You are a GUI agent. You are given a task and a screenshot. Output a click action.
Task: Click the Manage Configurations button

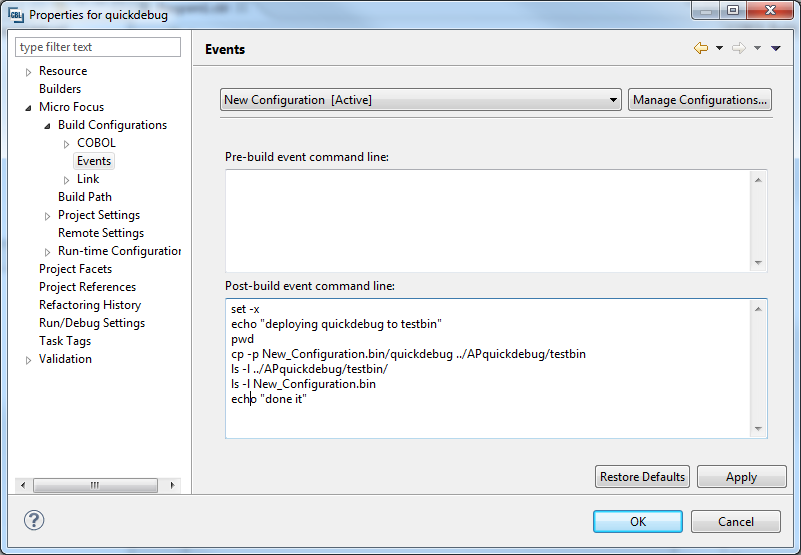(700, 100)
